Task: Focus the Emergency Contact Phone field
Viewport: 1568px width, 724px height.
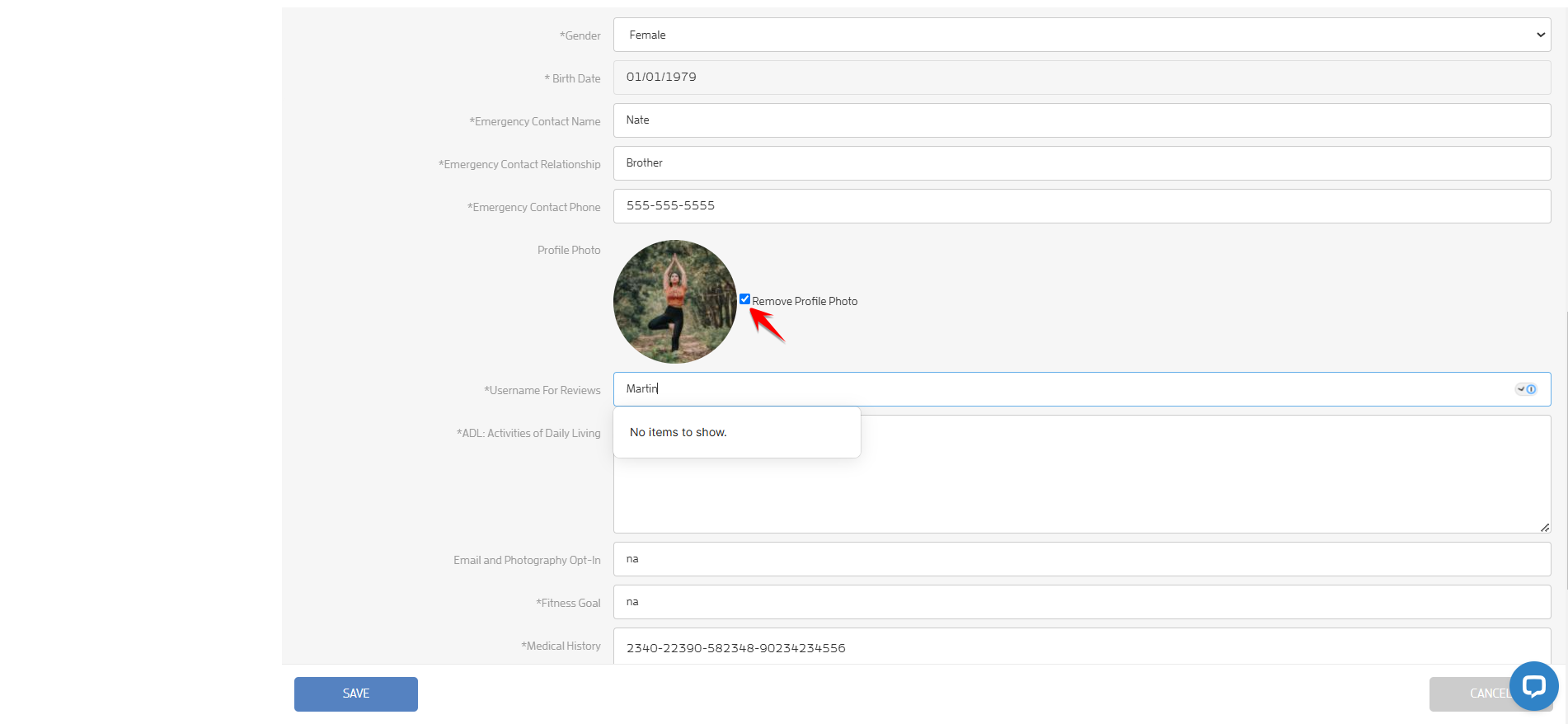Action: click(x=1082, y=206)
